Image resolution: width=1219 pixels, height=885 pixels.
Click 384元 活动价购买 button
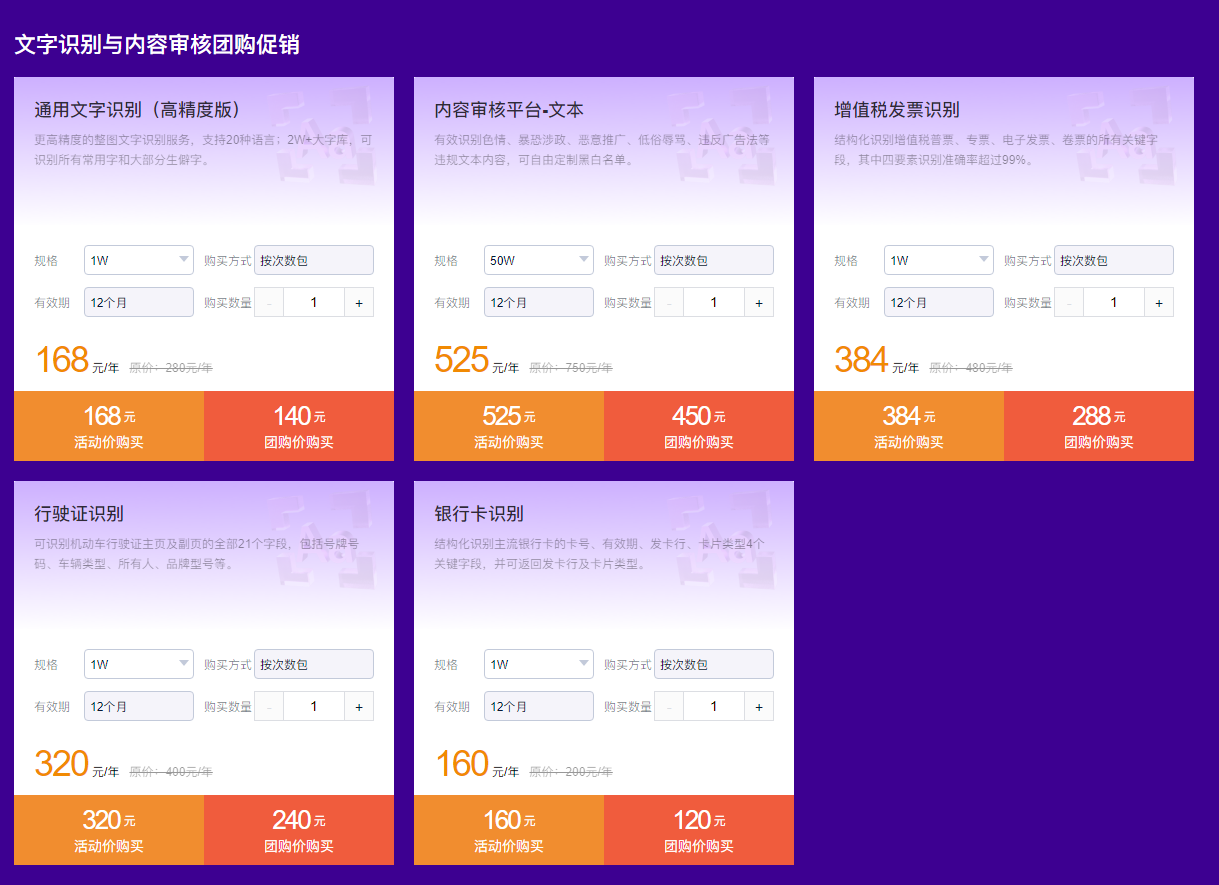point(909,426)
